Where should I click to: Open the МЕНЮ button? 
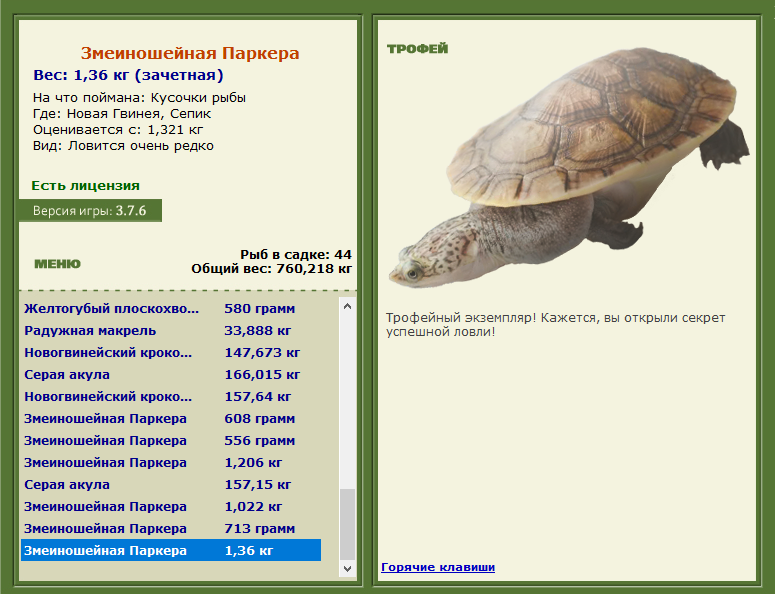click(57, 264)
